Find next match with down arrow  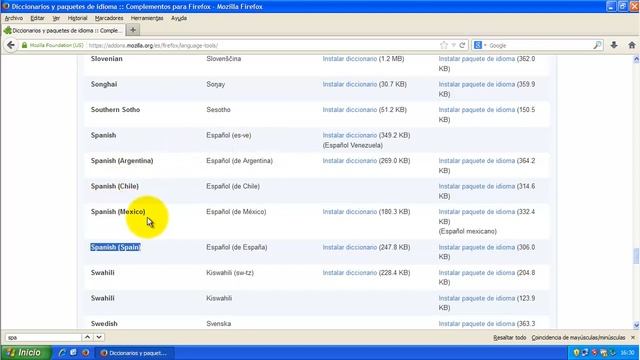(99, 337)
